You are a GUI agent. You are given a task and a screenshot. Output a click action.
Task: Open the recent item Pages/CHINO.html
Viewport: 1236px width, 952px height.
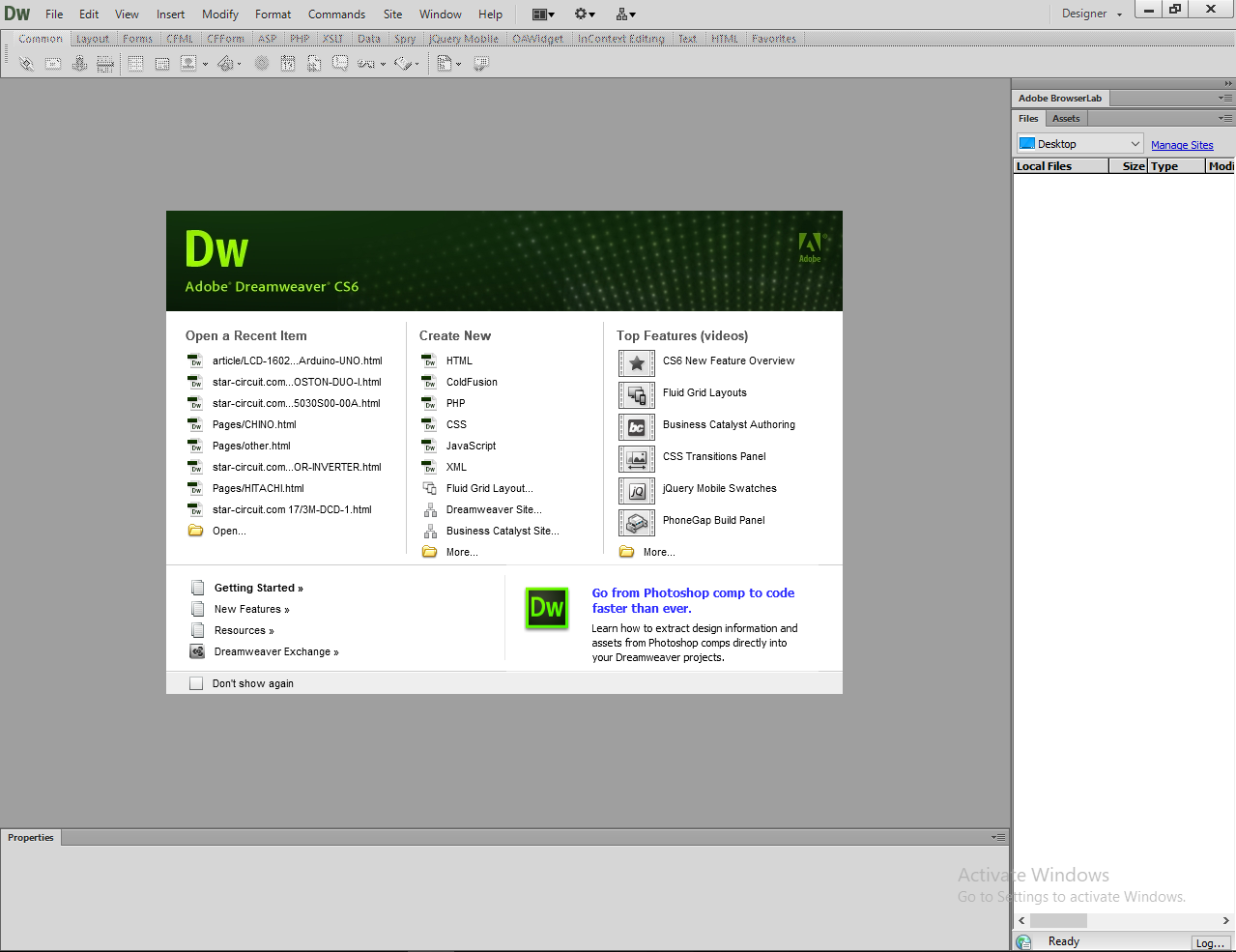[x=254, y=424]
